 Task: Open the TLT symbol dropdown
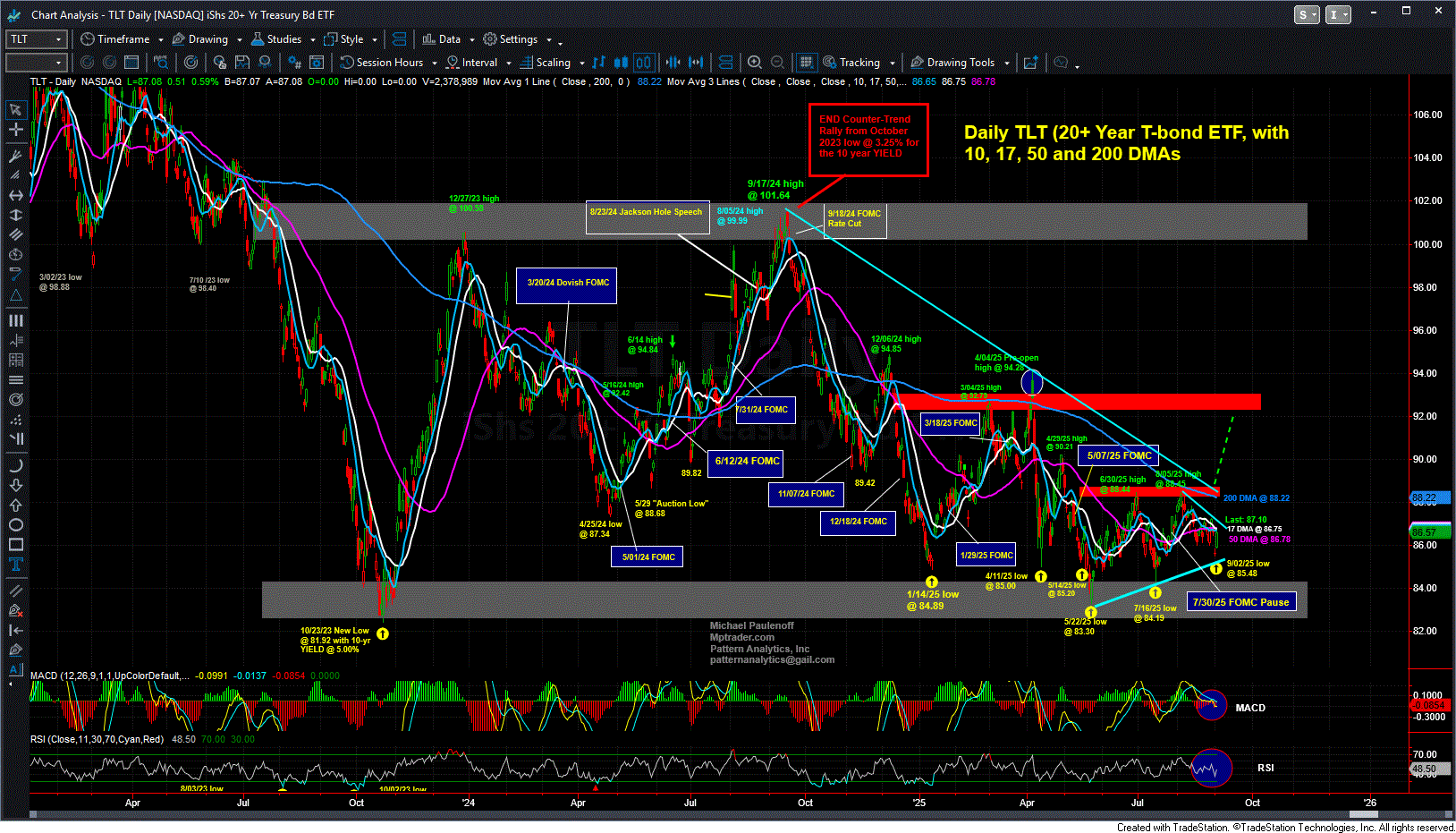[59, 39]
